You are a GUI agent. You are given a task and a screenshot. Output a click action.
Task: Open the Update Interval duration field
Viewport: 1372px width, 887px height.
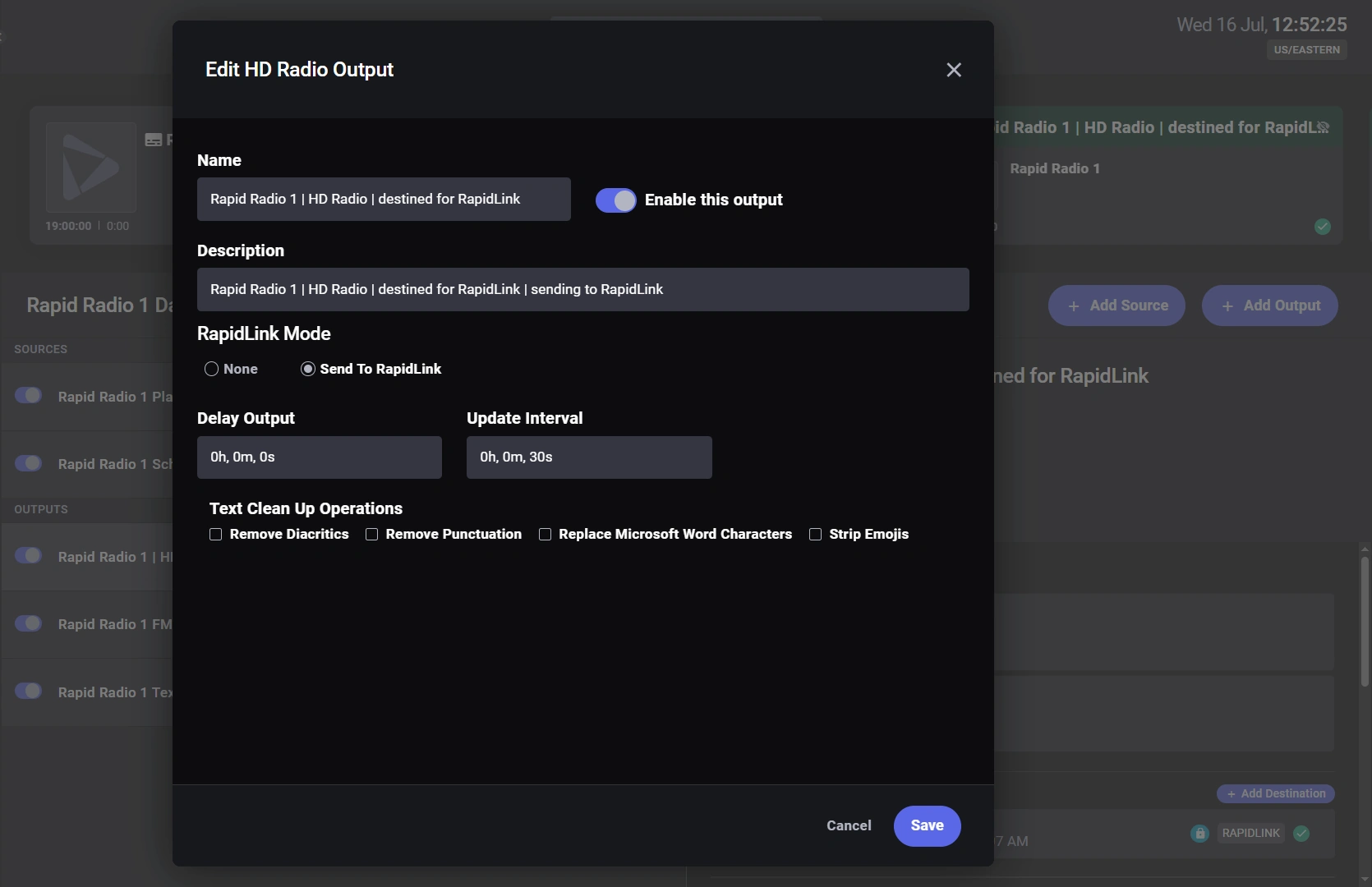[x=589, y=457]
